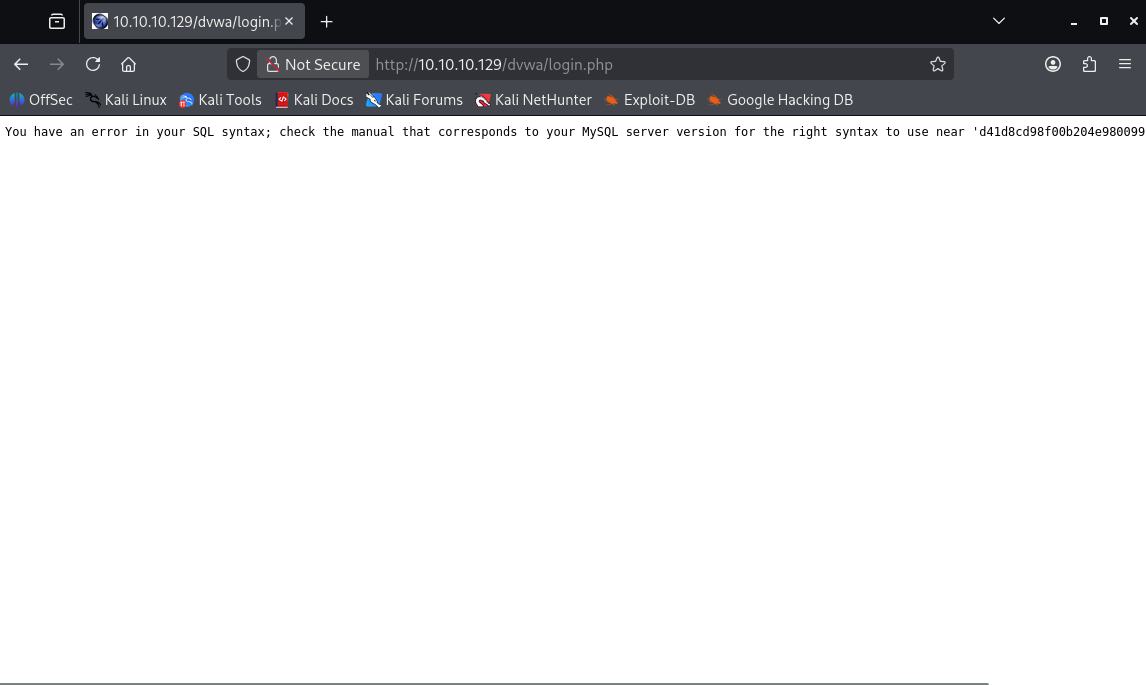Open the Kali Tools bookmark
The width and height of the screenshot is (1146, 685).
click(x=220, y=100)
